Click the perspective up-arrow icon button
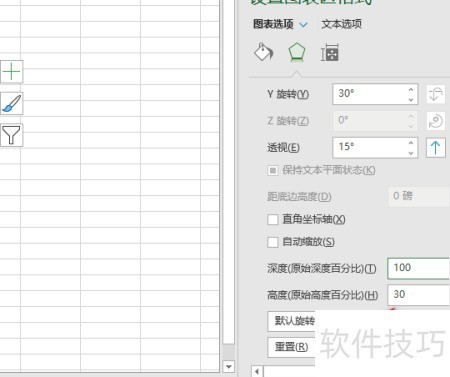 (x=436, y=147)
